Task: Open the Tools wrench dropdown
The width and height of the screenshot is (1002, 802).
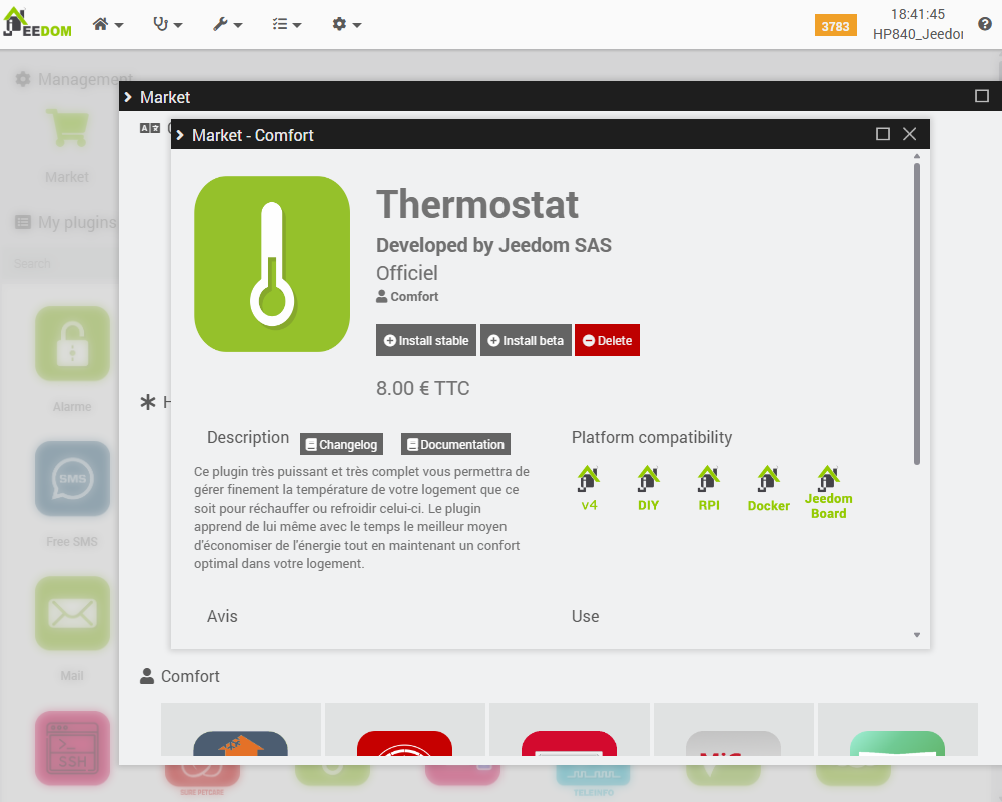Action: [228, 25]
